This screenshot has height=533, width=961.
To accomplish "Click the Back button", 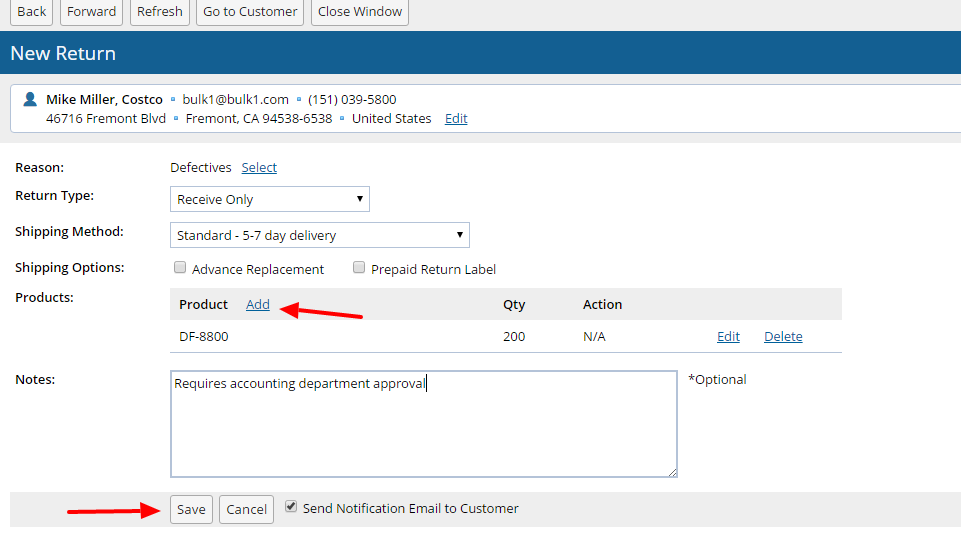I will click(x=31, y=12).
